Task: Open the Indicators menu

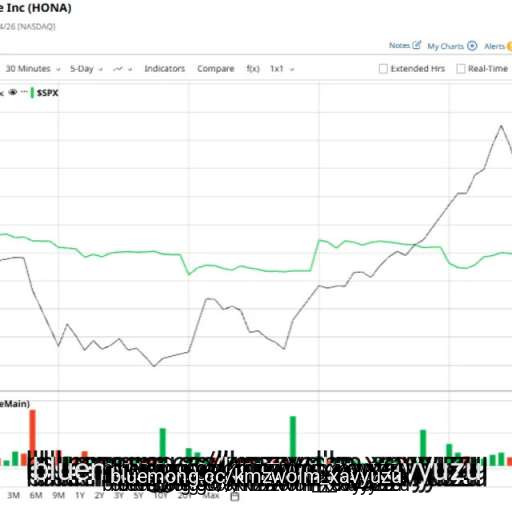Action: (165, 69)
